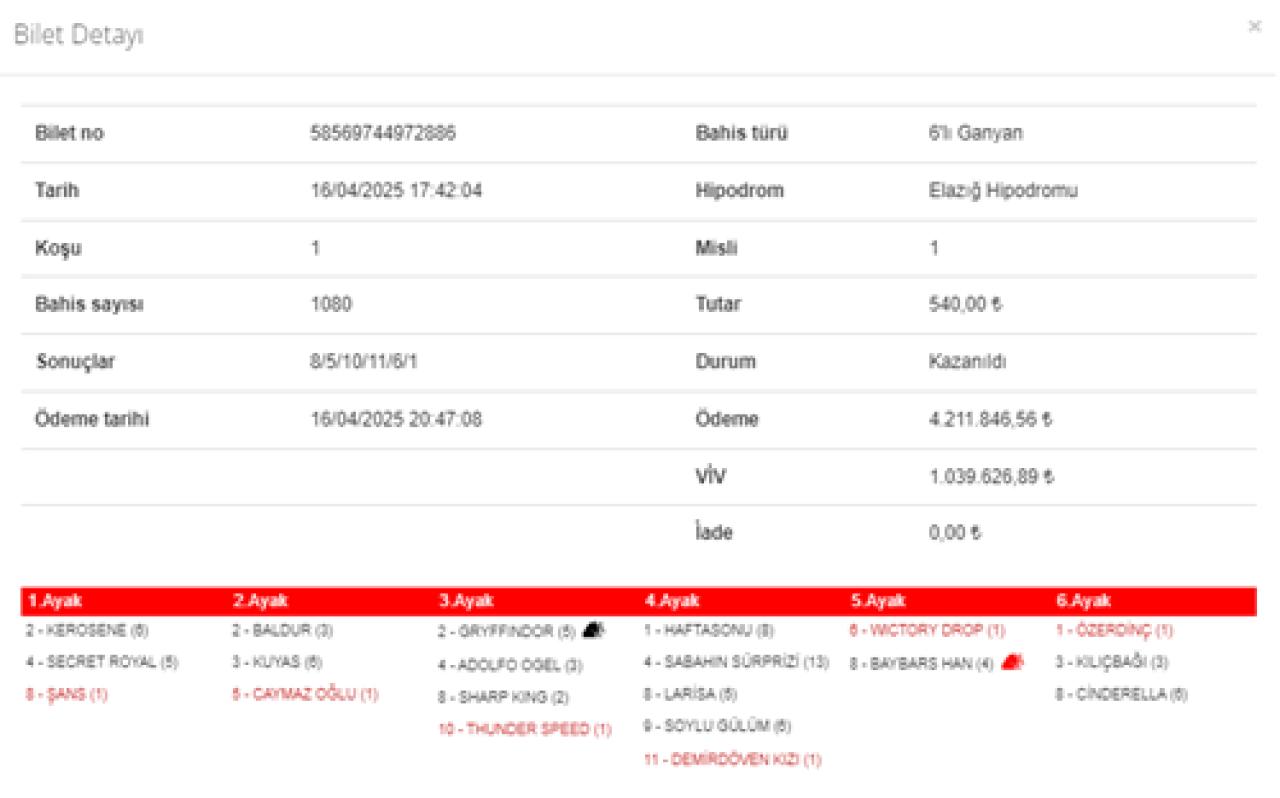Select the 1.Ayak column header

pyautogui.click(x=55, y=601)
